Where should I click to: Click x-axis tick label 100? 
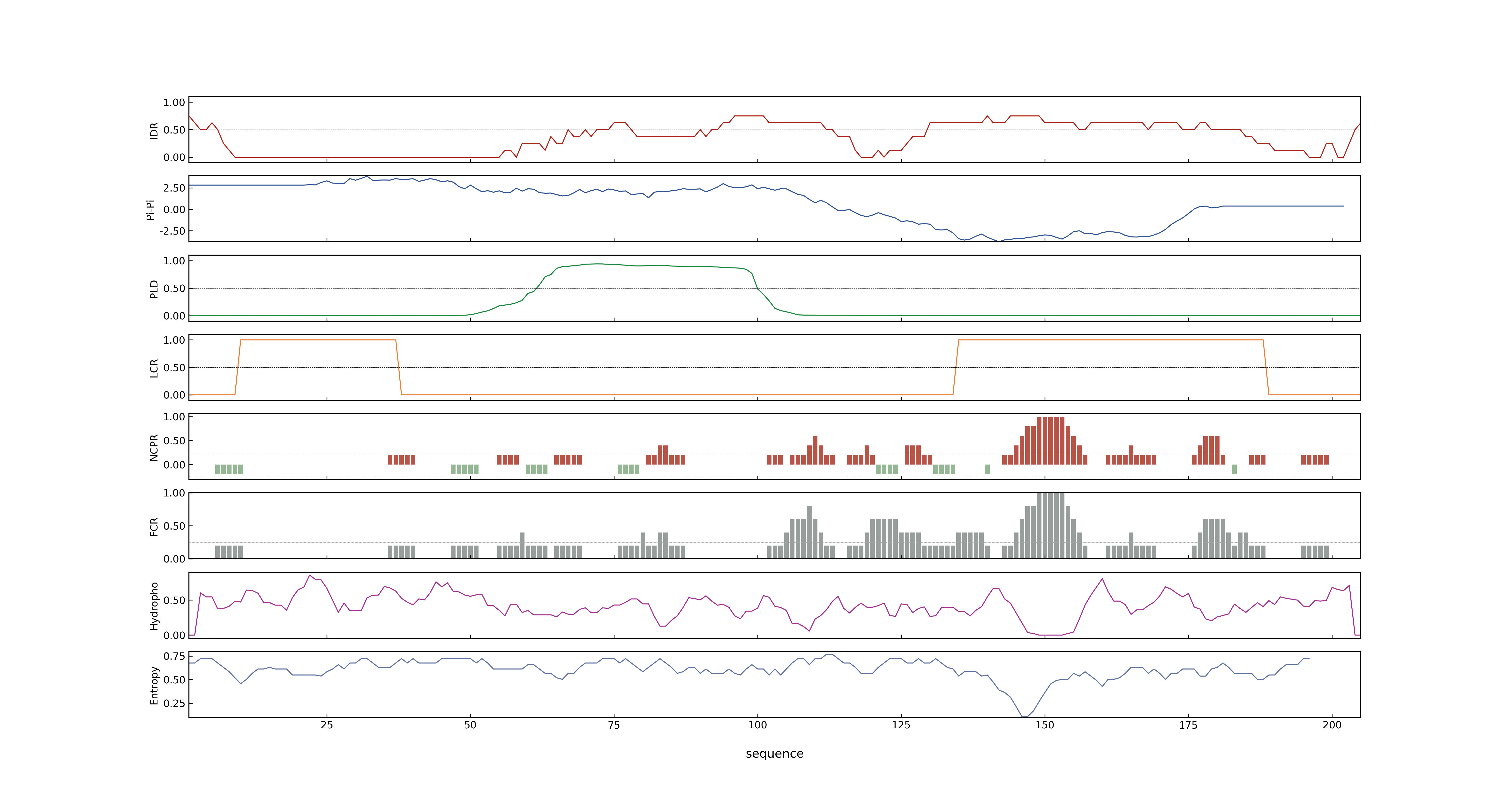(x=757, y=725)
